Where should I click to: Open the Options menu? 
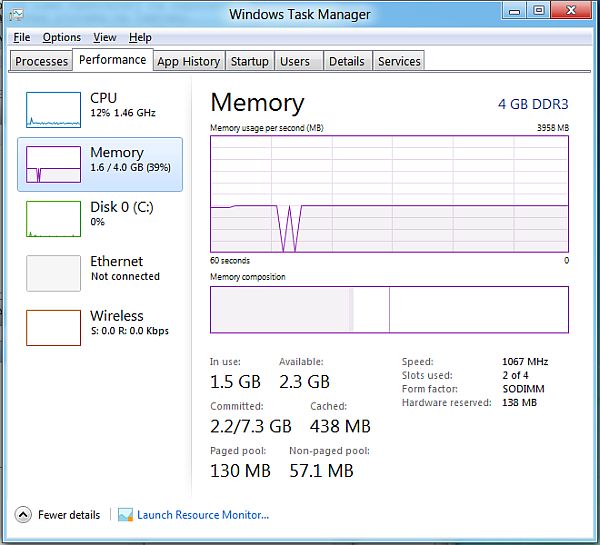click(62, 37)
